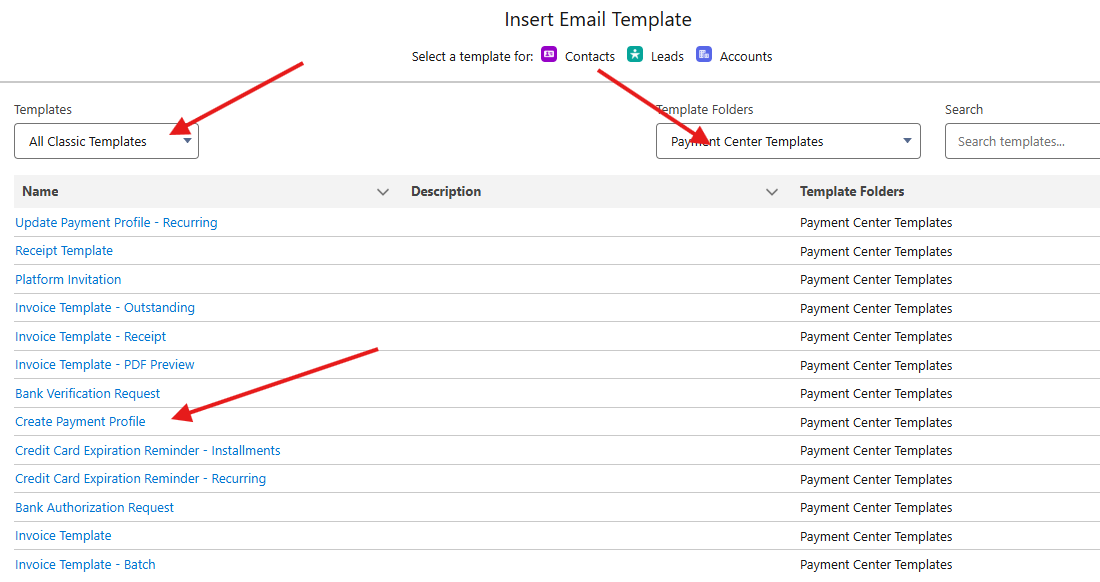
Task: Choose Invoice Template - Batch
Action: click(x=86, y=564)
